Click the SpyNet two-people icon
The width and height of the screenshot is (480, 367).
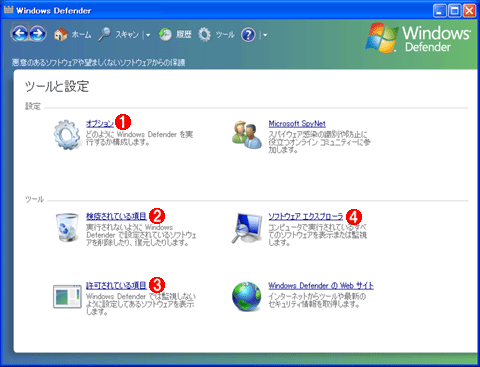(x=247, y=135)
